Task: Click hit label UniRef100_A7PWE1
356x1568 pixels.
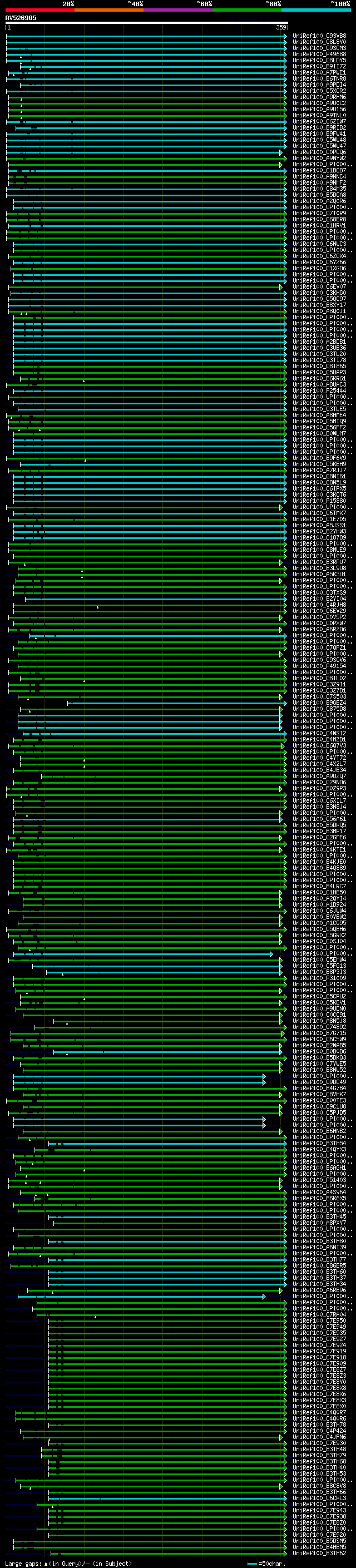Action: pyautogui.click(x=319, y=72)
